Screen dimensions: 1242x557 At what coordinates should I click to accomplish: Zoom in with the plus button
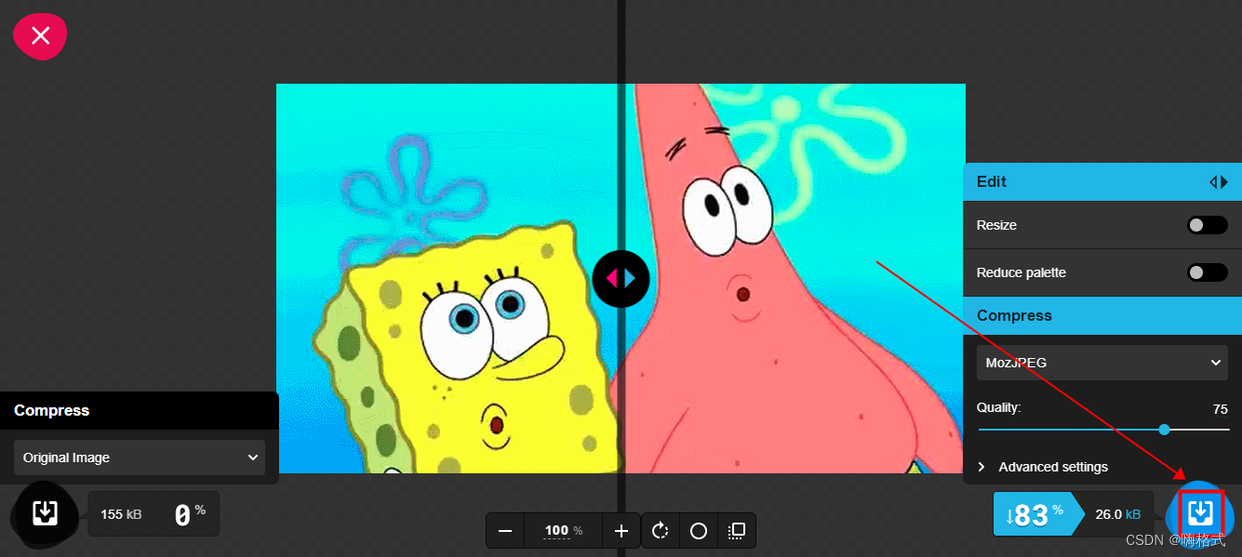621,531
